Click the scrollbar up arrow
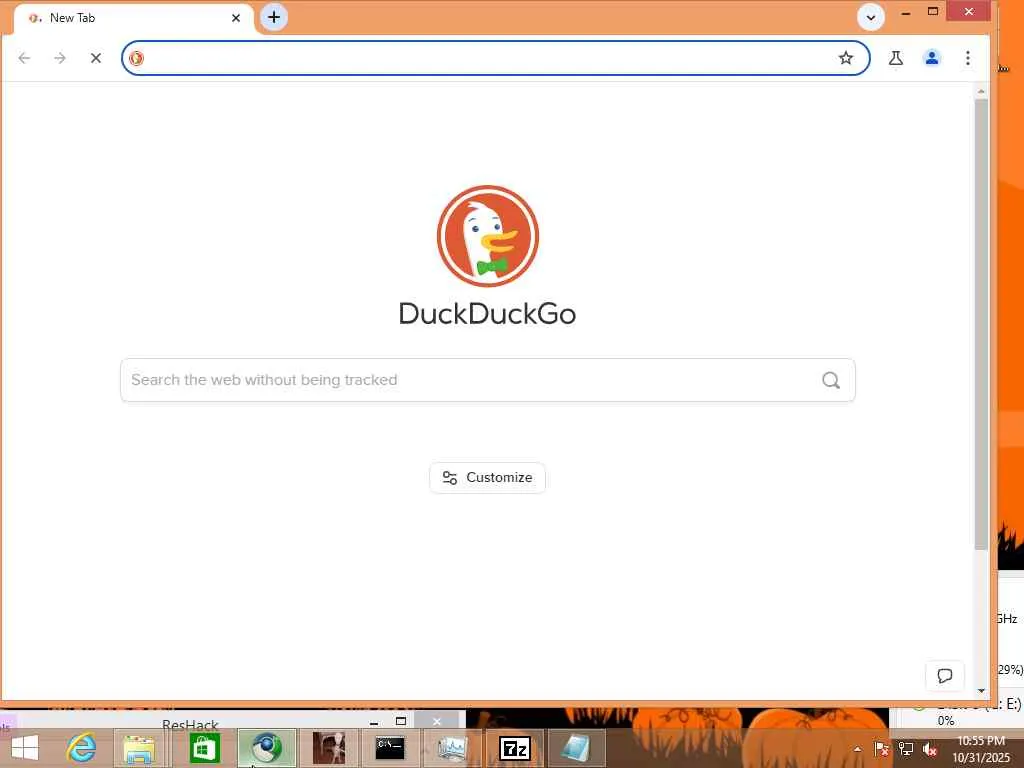The image size is (1024, 768). [x=981, y=91]
